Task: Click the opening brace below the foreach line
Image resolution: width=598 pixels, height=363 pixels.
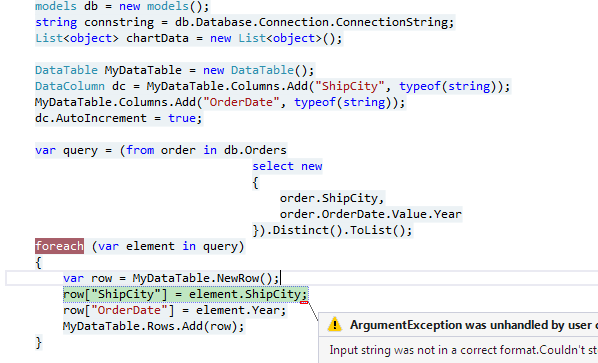Action: click(x=38, y=262)
